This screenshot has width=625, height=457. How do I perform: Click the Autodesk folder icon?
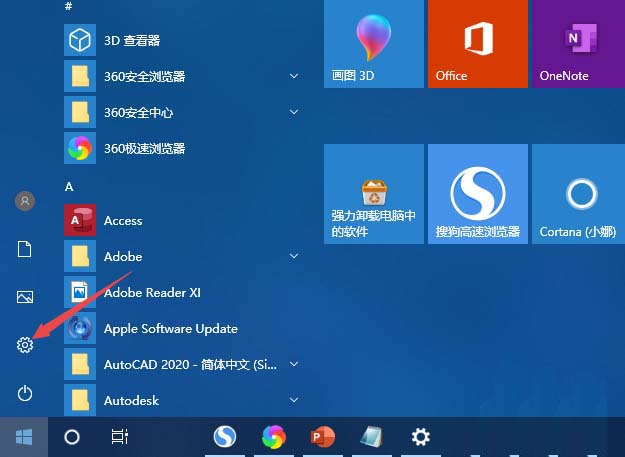point(80,400)
